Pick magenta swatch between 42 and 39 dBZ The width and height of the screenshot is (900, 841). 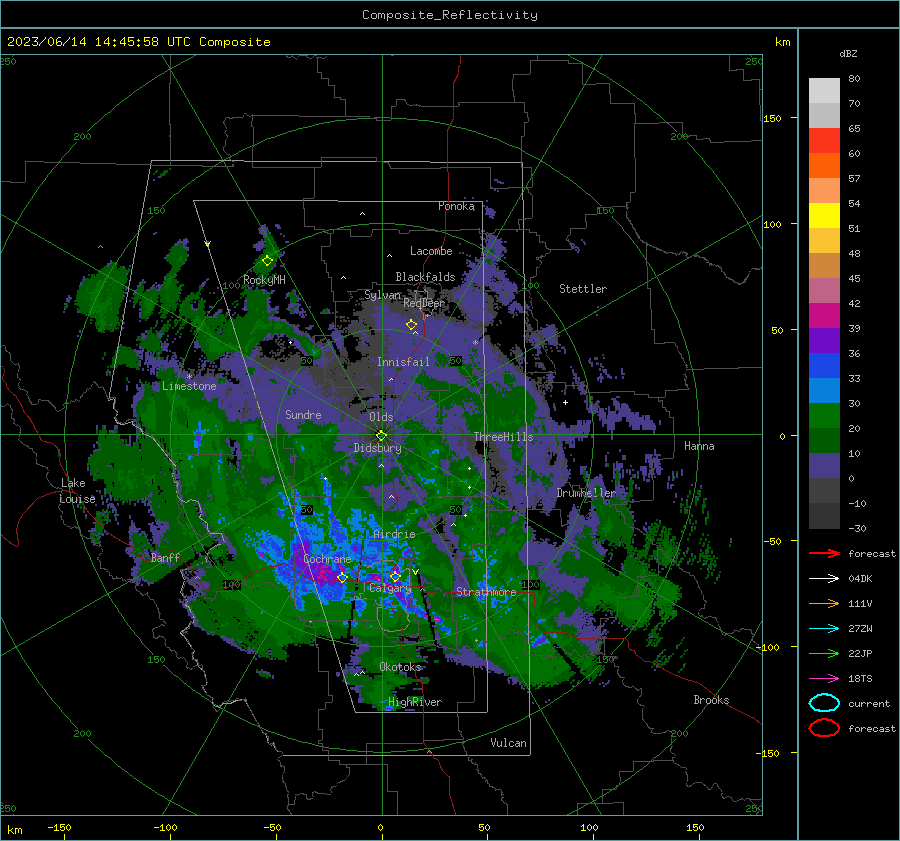[824, 315]
